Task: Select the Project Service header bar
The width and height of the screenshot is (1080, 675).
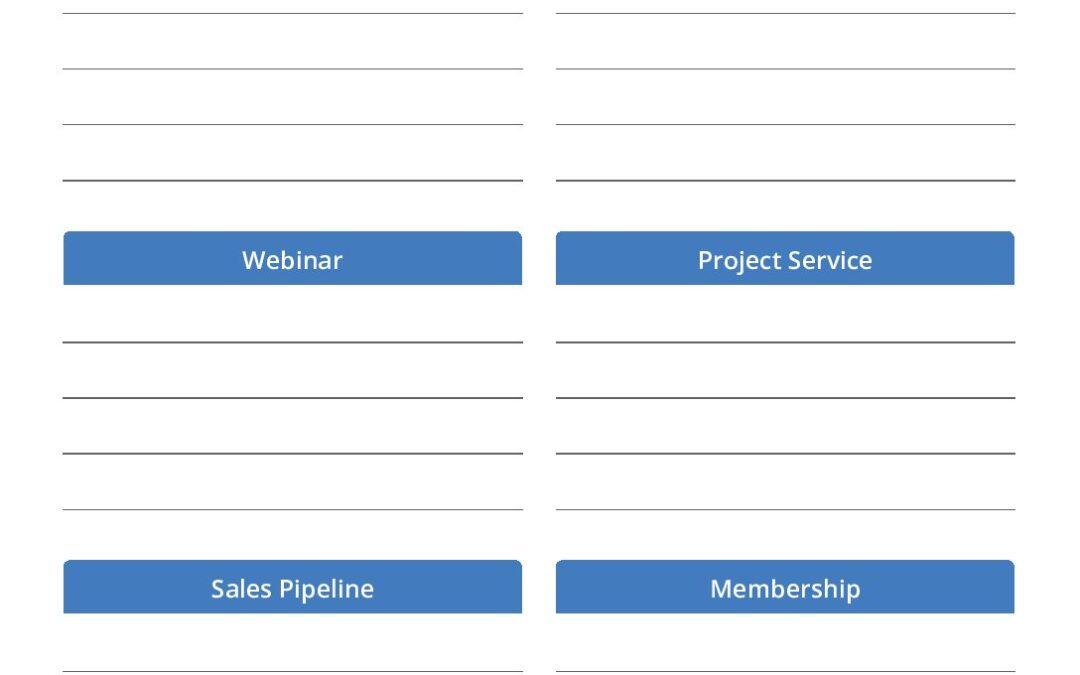Action: click(785, 259)
